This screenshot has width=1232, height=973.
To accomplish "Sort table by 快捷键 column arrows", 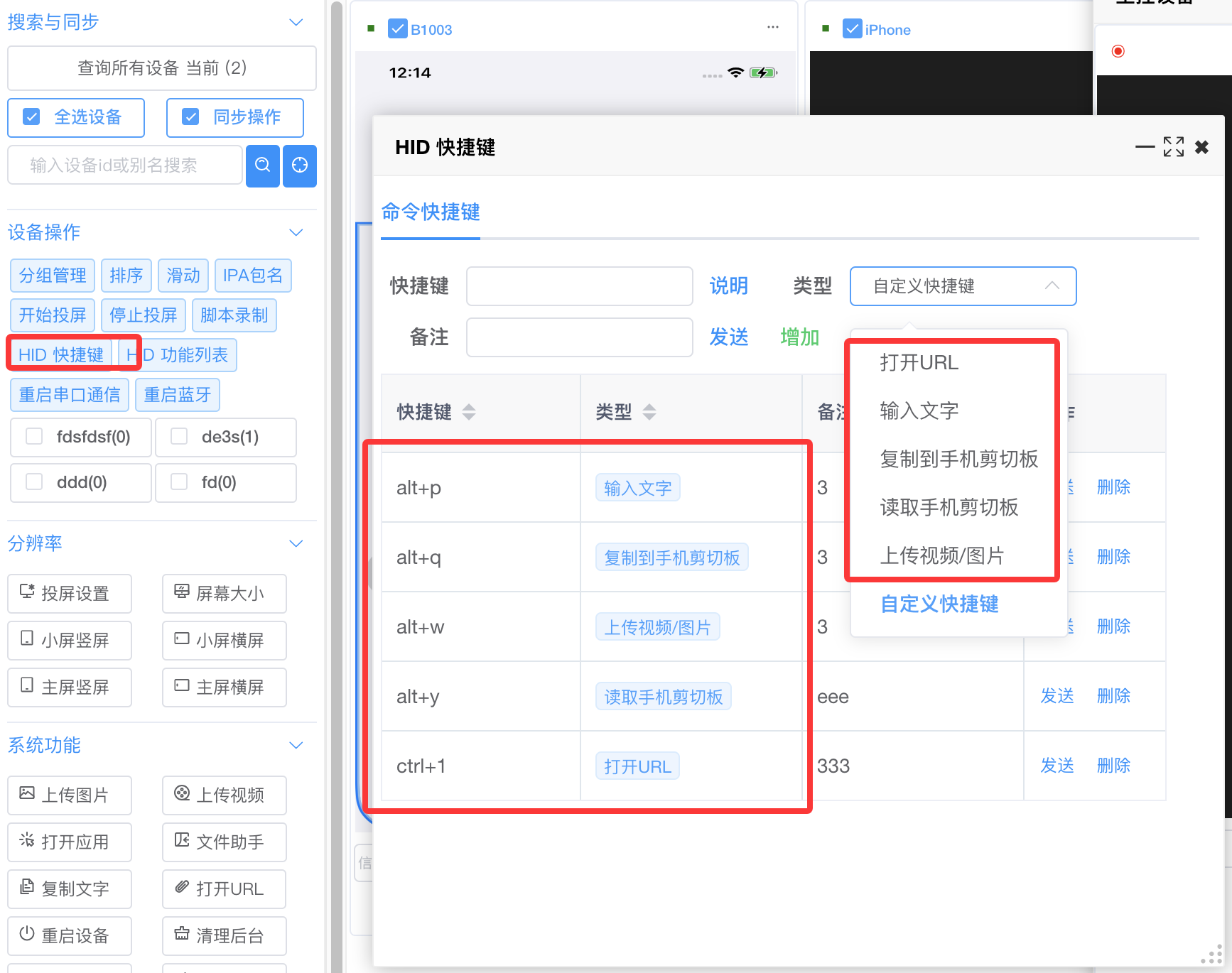I will tap(469, 412).
